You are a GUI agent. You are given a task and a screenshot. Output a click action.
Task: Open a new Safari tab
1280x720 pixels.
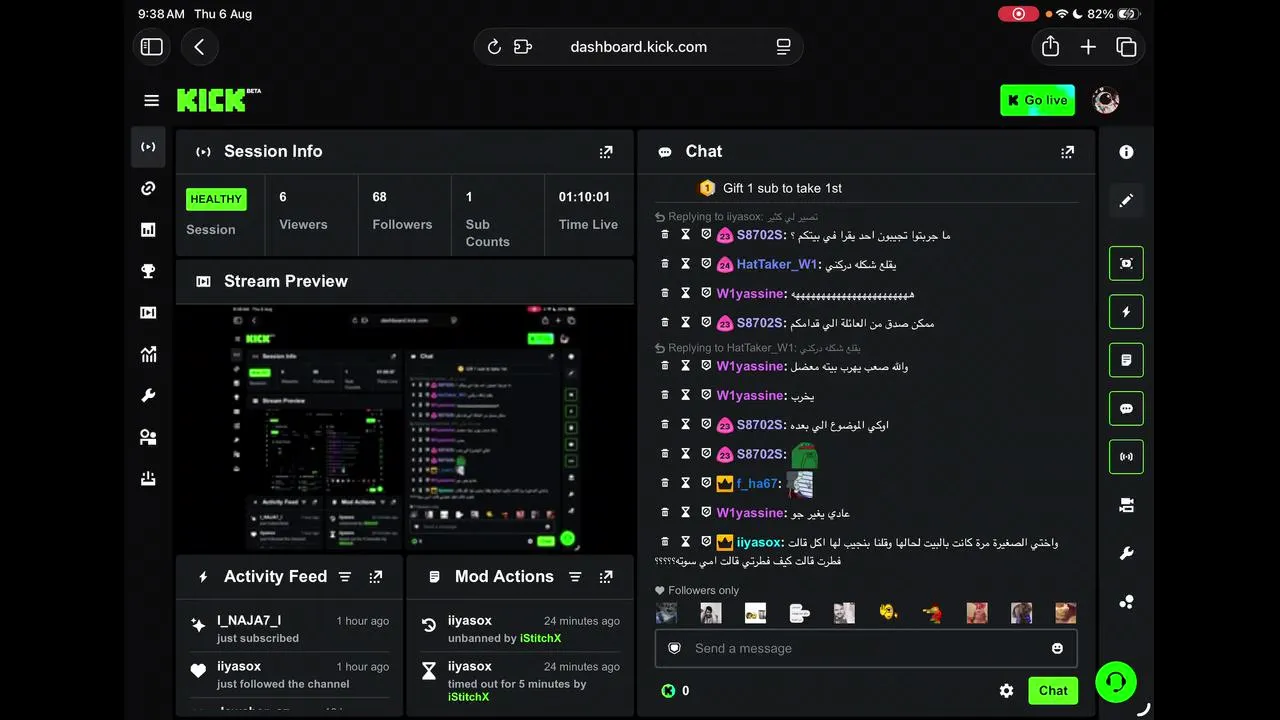[x=1088, y=47]
